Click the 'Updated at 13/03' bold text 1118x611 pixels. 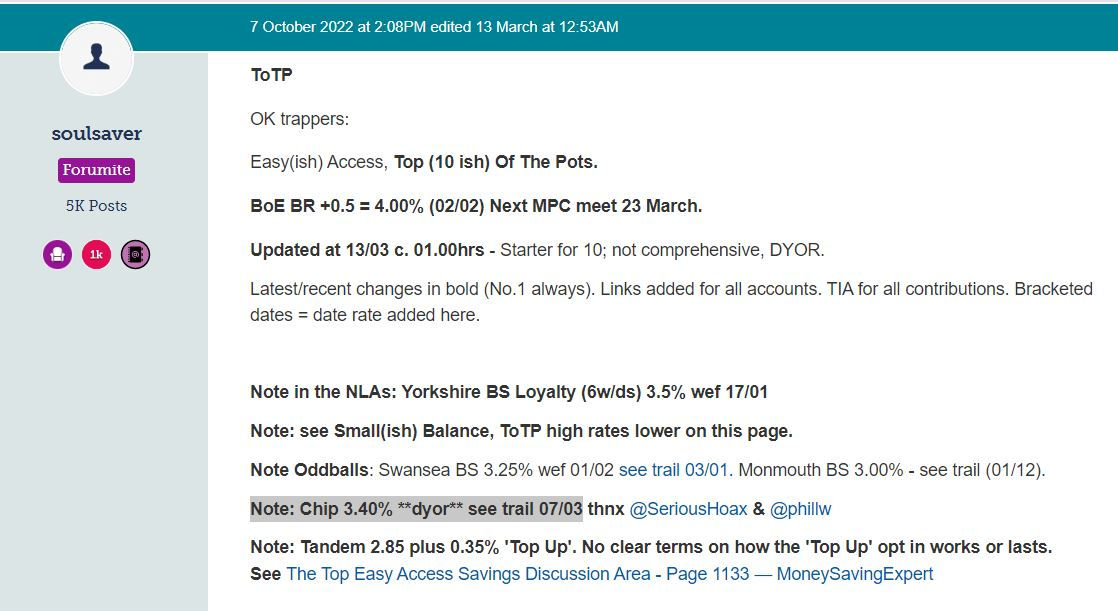point(367,250)
